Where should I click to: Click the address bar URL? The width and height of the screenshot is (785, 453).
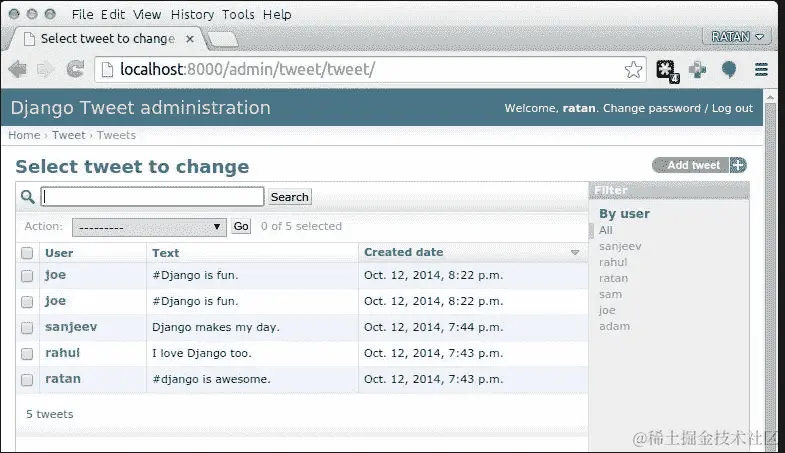coord(247,70)
